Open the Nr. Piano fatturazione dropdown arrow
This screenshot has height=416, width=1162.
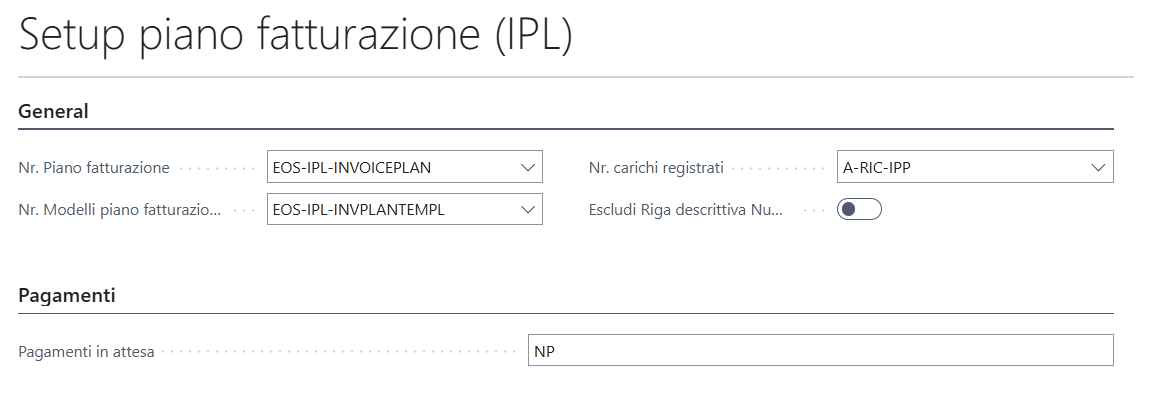tap(528, 168)
